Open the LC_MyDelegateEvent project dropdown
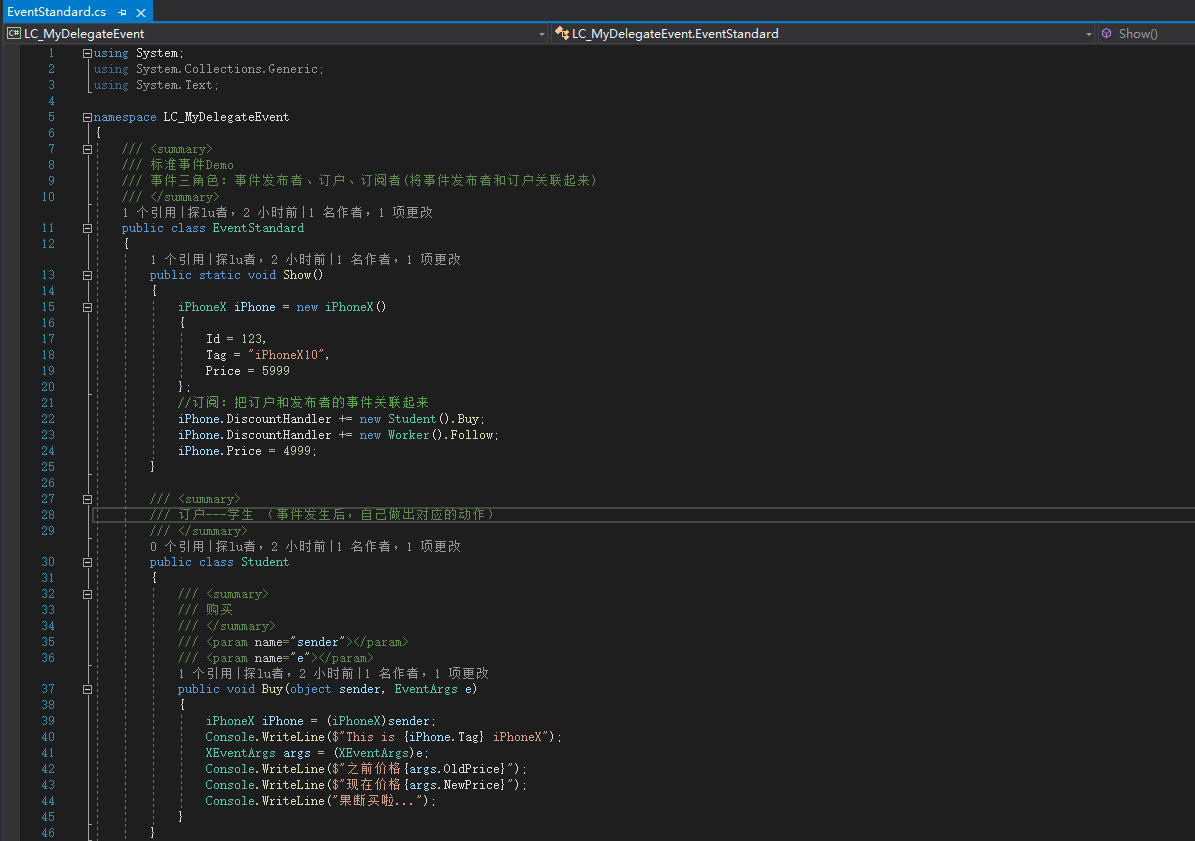1195x841 pixels. tap(542, 34)
